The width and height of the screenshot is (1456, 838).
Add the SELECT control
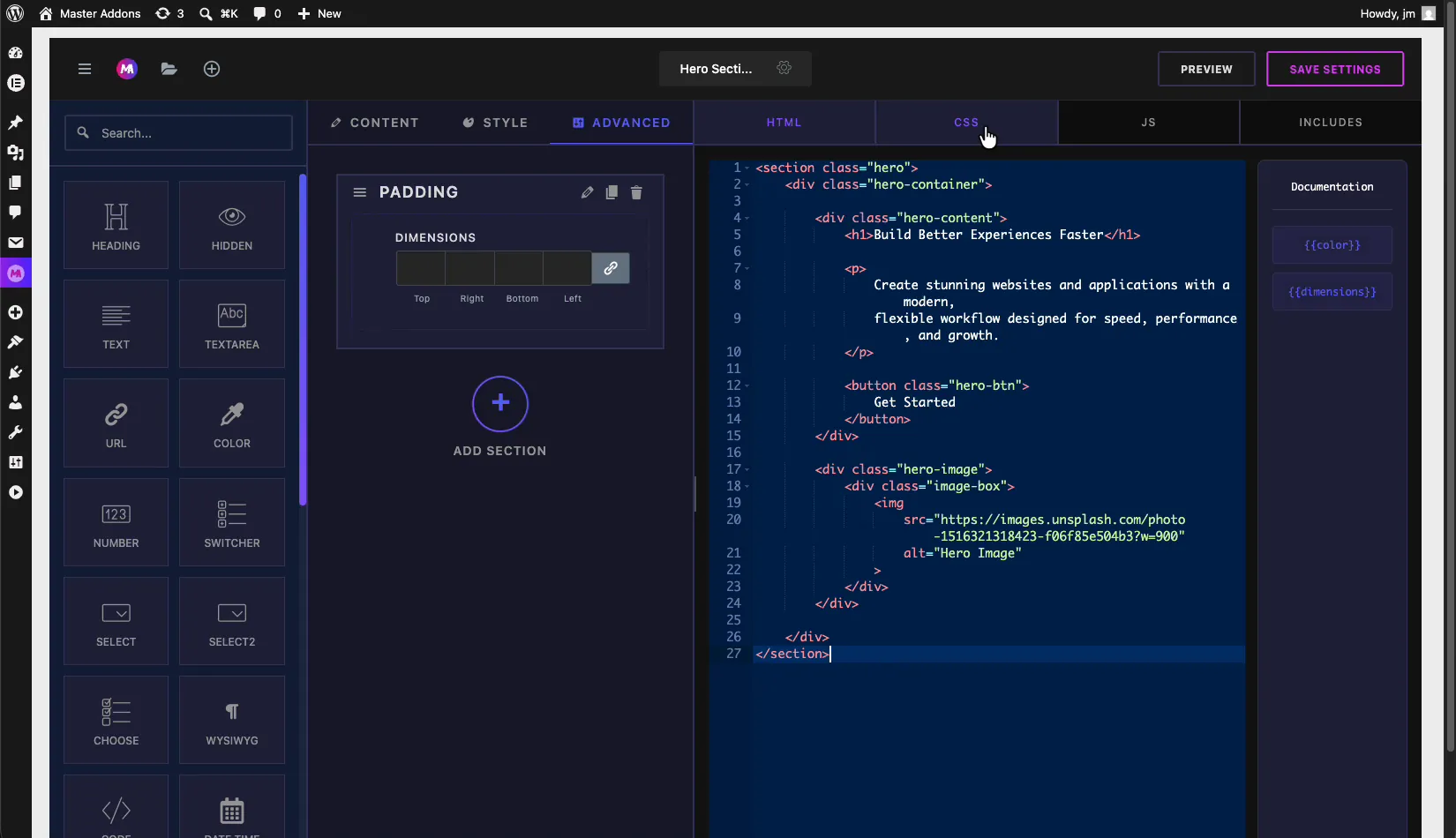116,621
